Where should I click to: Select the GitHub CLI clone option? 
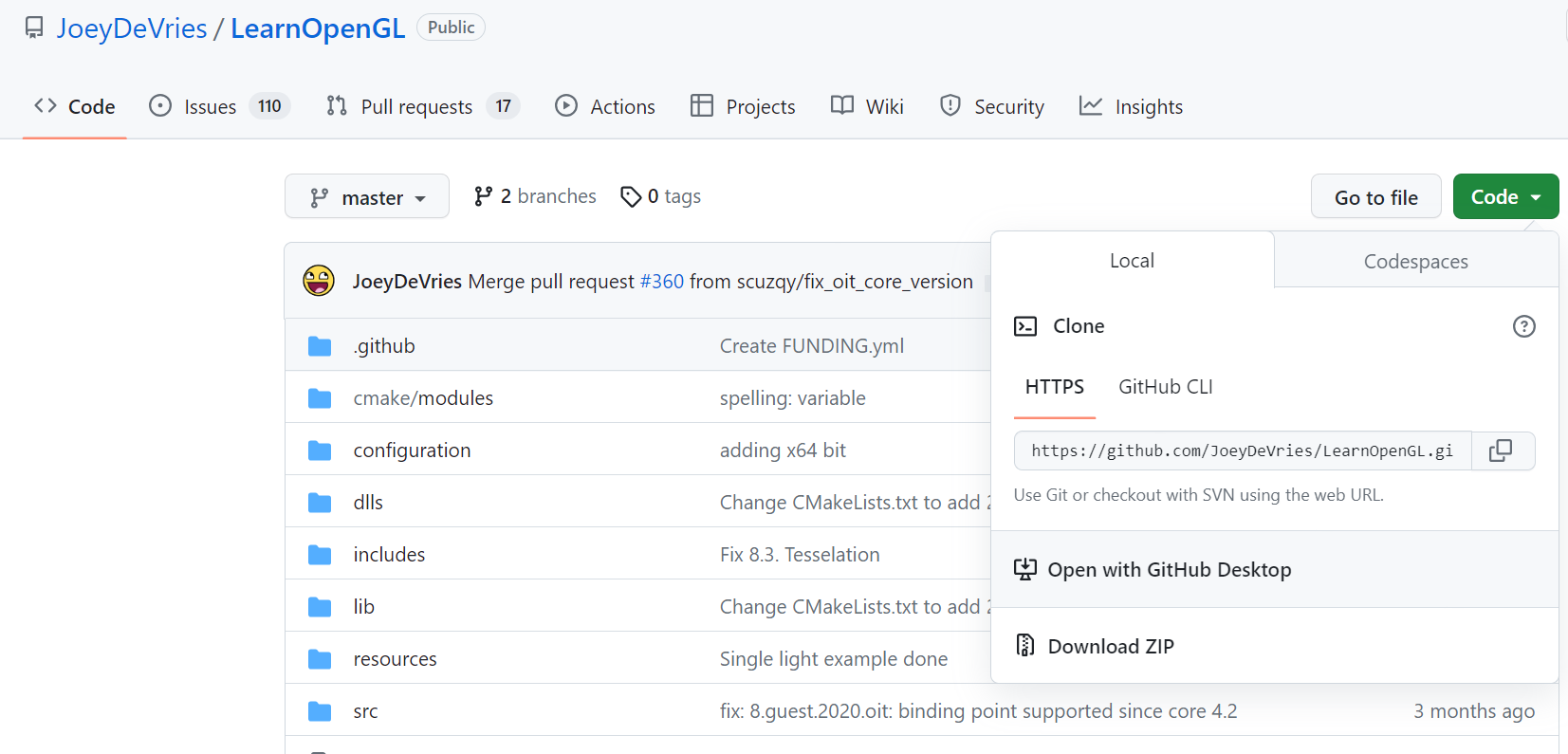[x=1166, y=387]
